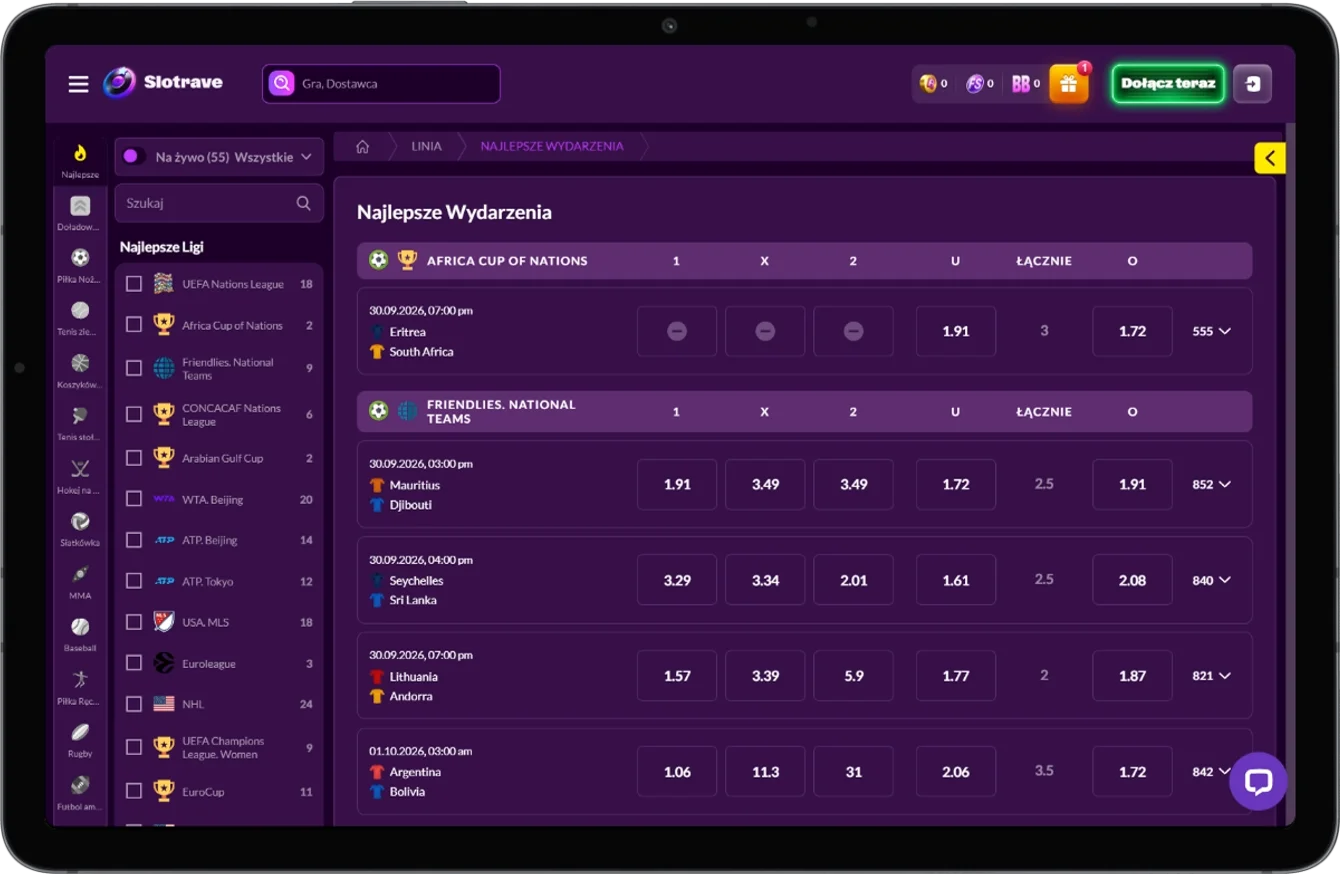The width and height of the screenshot is (1340, 874).
Task: Expand 840 markets for Seychelles match
Action: click(1211, 580)
